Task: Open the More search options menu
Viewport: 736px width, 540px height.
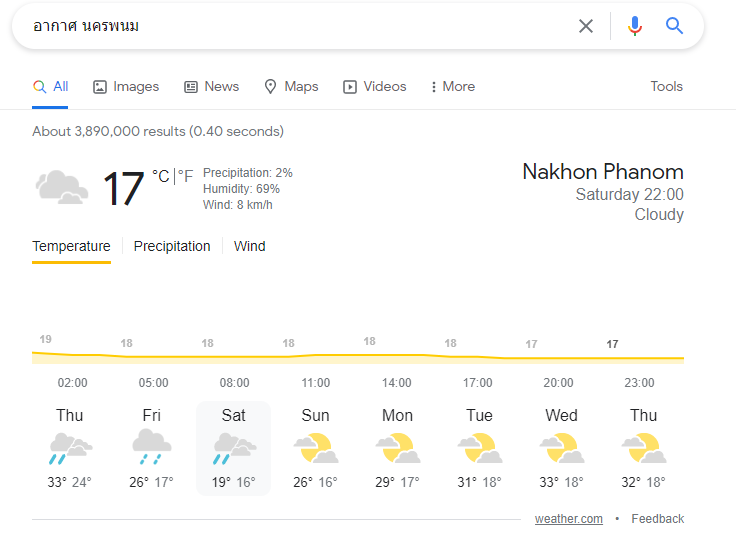Action: (452, 87)
